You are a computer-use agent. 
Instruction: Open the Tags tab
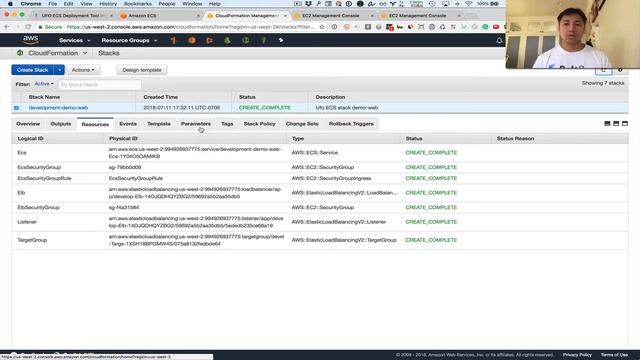tap(227, 124)
